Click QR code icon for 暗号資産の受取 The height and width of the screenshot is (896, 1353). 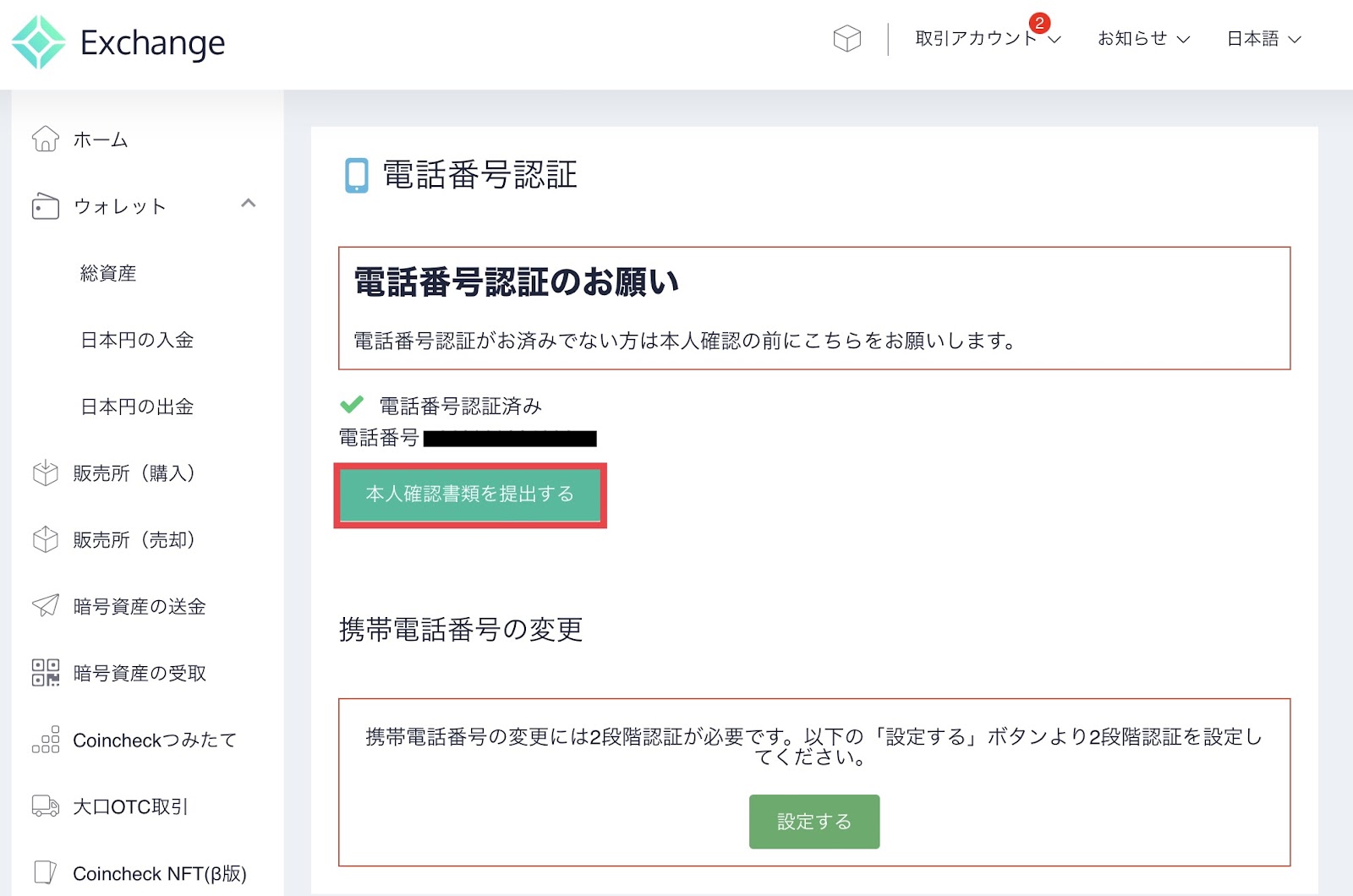pos(46,673)
